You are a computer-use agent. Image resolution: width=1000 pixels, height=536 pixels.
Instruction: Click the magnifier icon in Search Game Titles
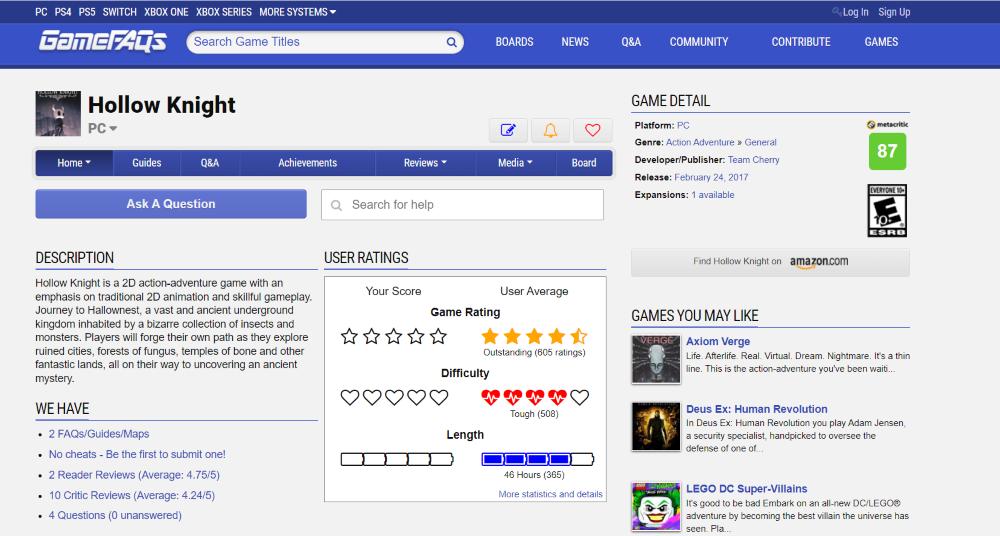pyautogui.click(x=452, y=42)
